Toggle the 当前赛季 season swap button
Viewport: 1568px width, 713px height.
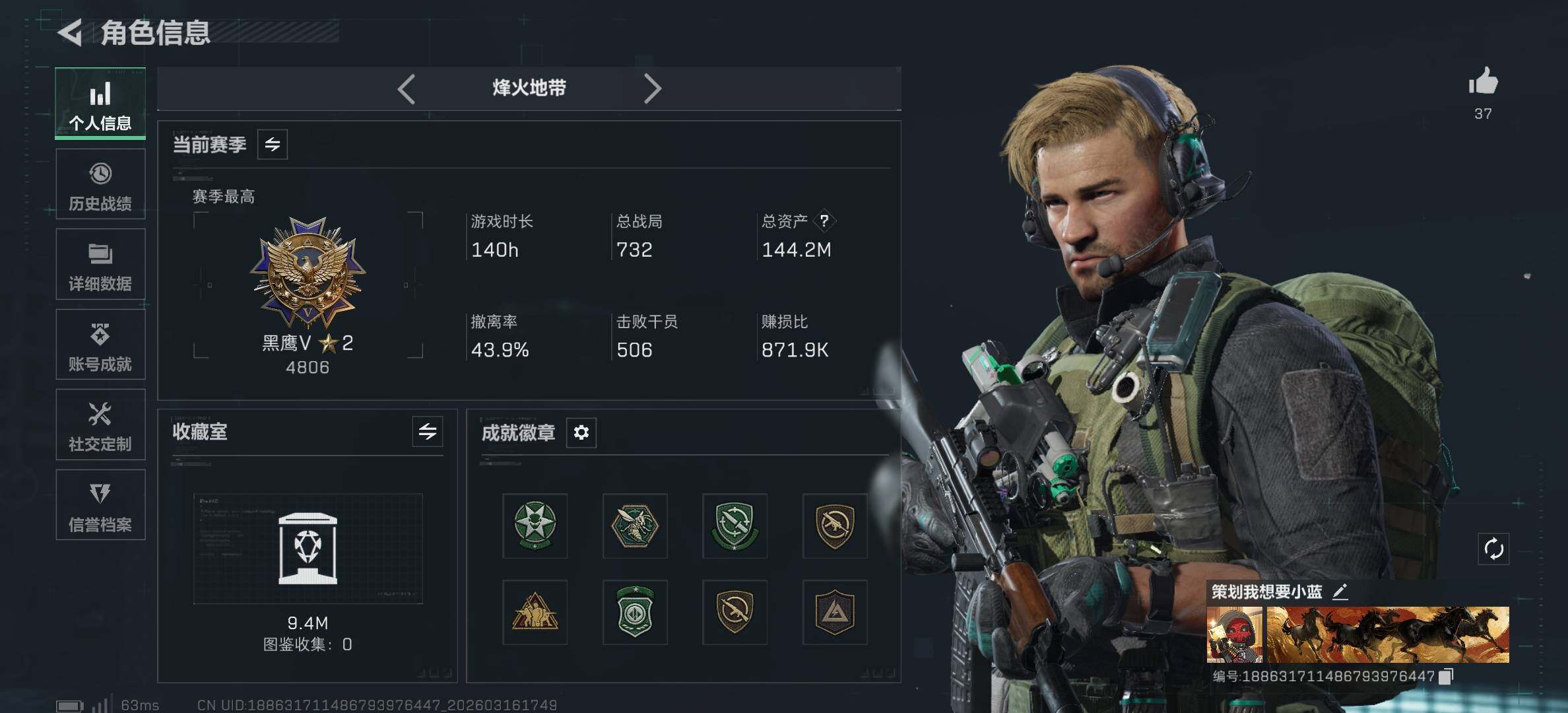[x=273, y=145]
